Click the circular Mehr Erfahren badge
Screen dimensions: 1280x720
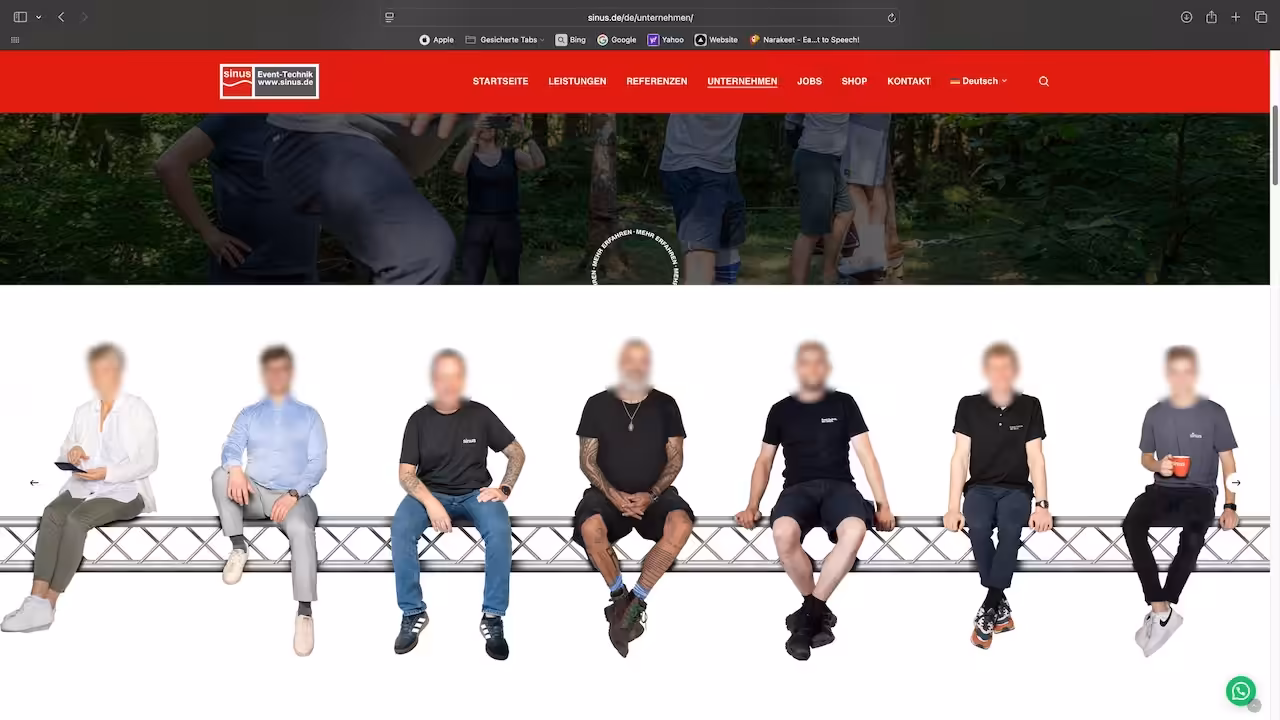(634, 257)
